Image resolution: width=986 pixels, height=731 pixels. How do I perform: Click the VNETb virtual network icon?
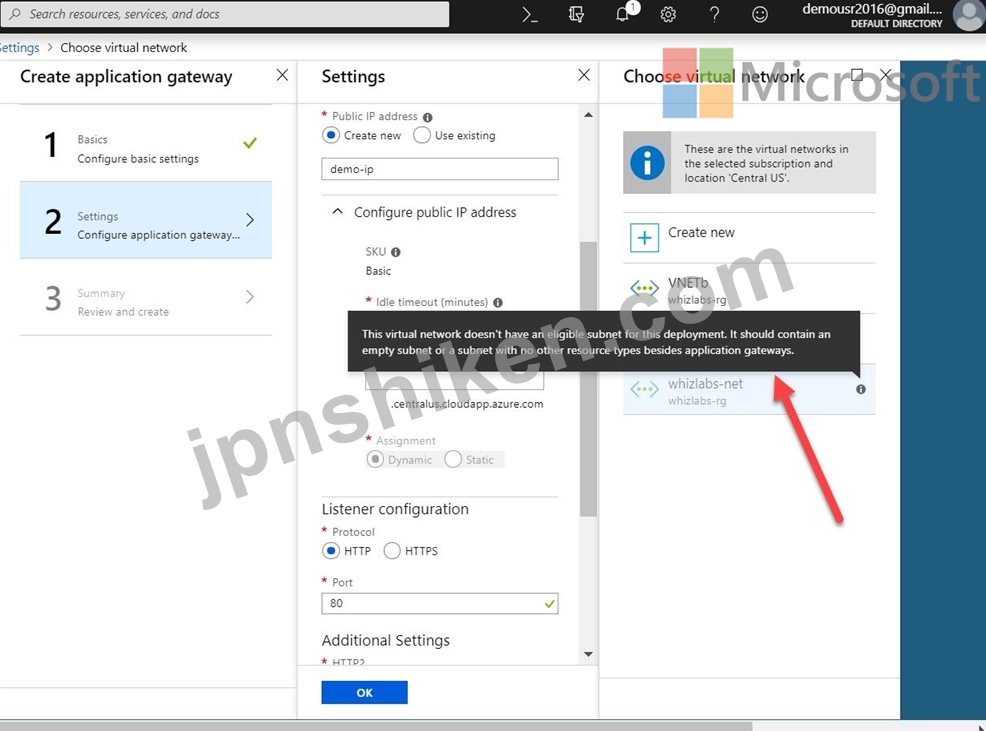(645, 289)
